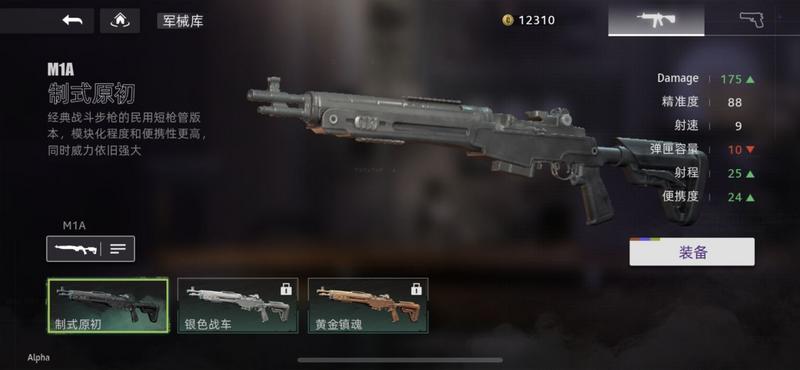Select the 制式原初 skin thumbnail
The height and width of the screenshot is (370, 800).
108,306
